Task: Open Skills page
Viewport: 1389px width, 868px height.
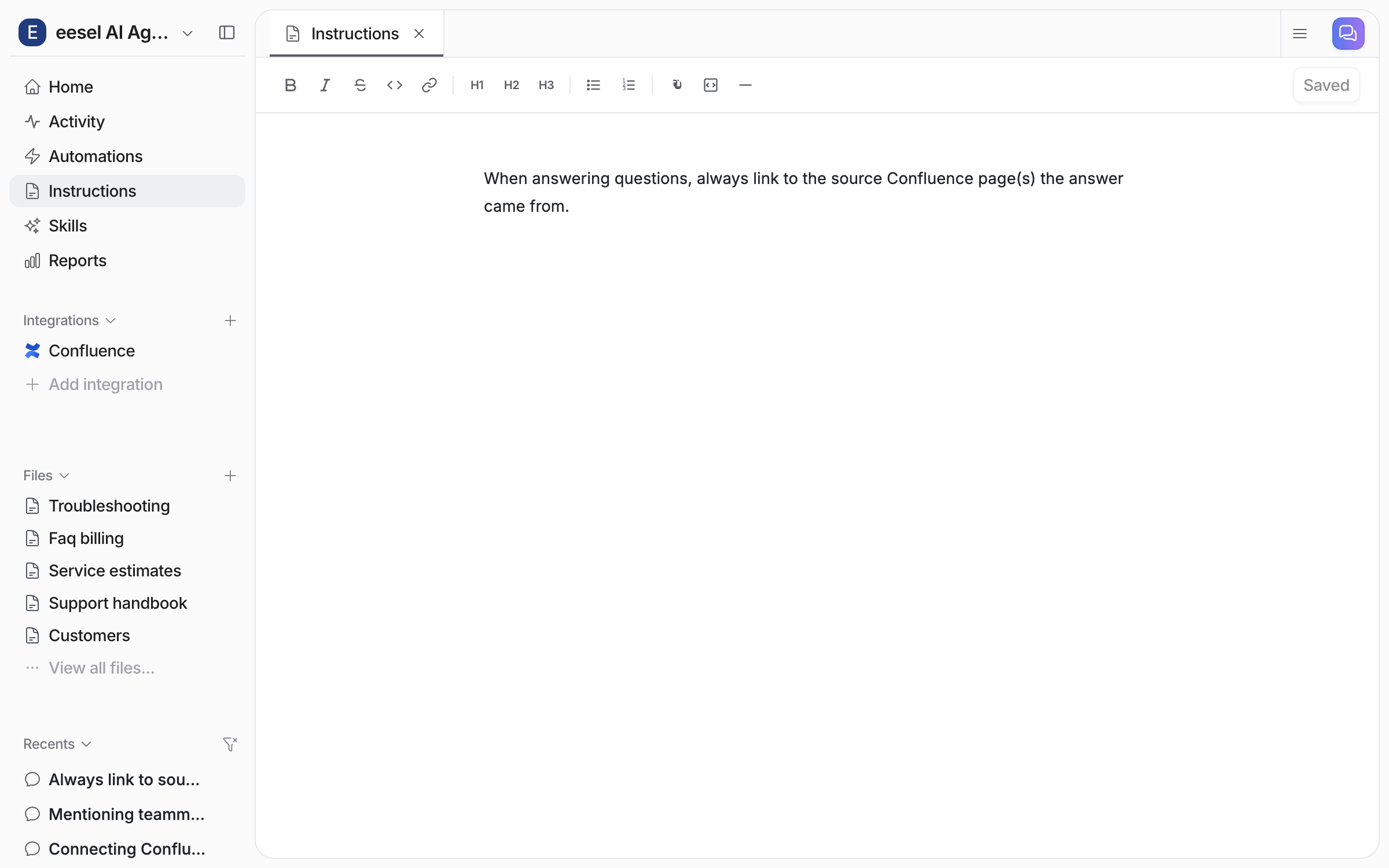Action: click(127, 226)
